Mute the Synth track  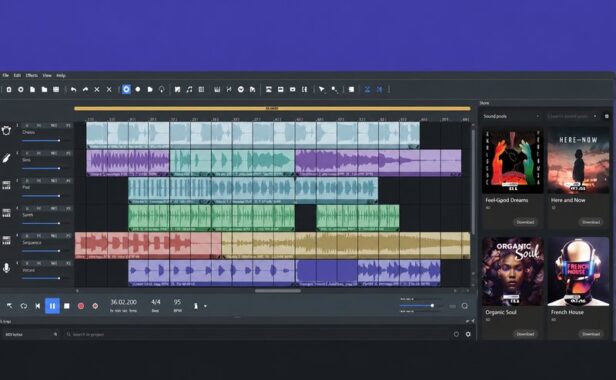[39, 208]
